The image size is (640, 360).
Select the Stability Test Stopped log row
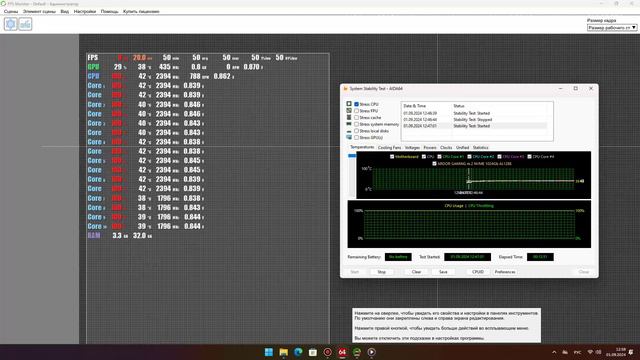pos(474,120)
